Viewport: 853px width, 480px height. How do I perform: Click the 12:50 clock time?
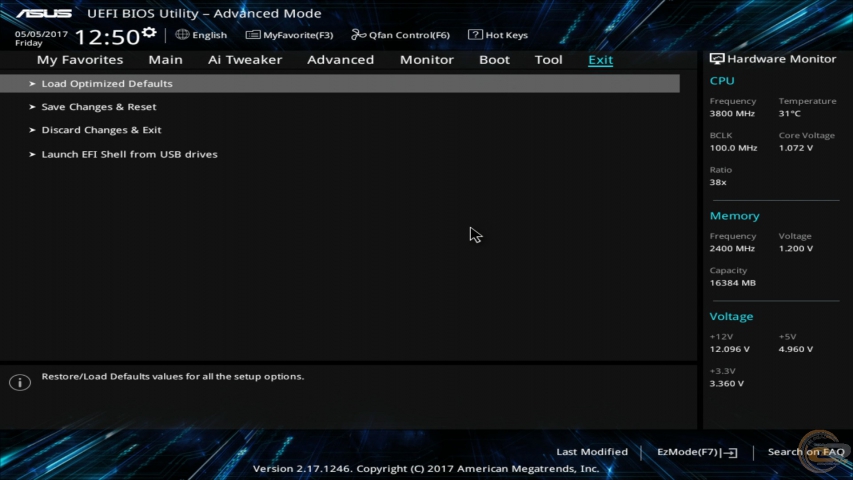107,37
